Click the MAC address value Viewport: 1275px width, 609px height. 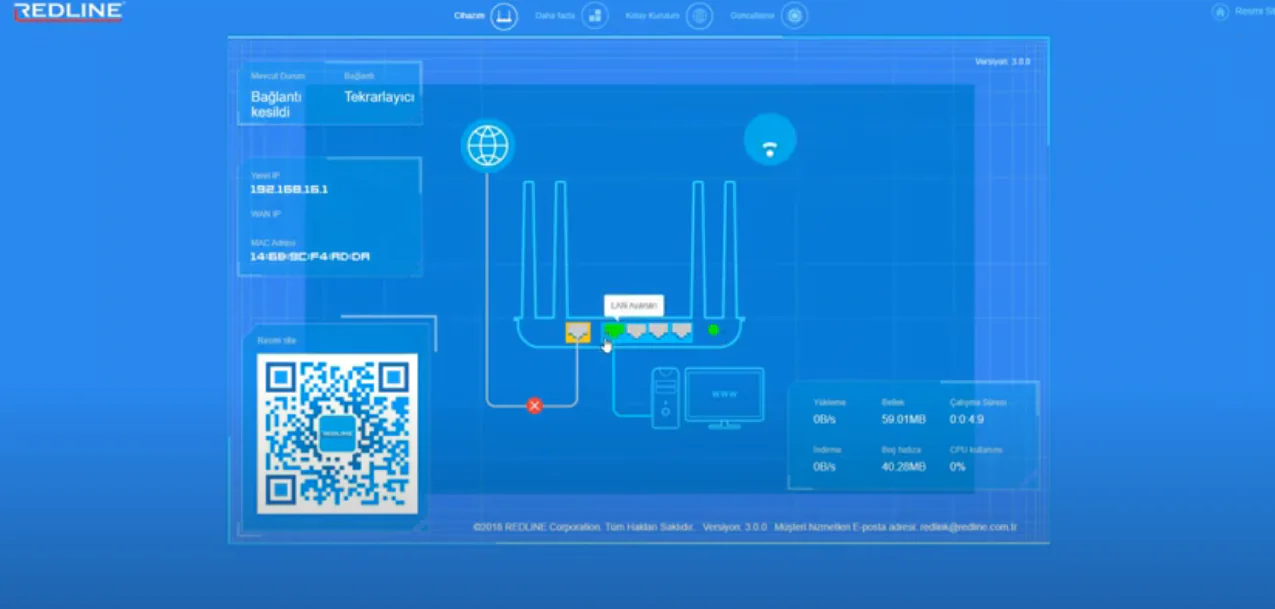(310, 257)
